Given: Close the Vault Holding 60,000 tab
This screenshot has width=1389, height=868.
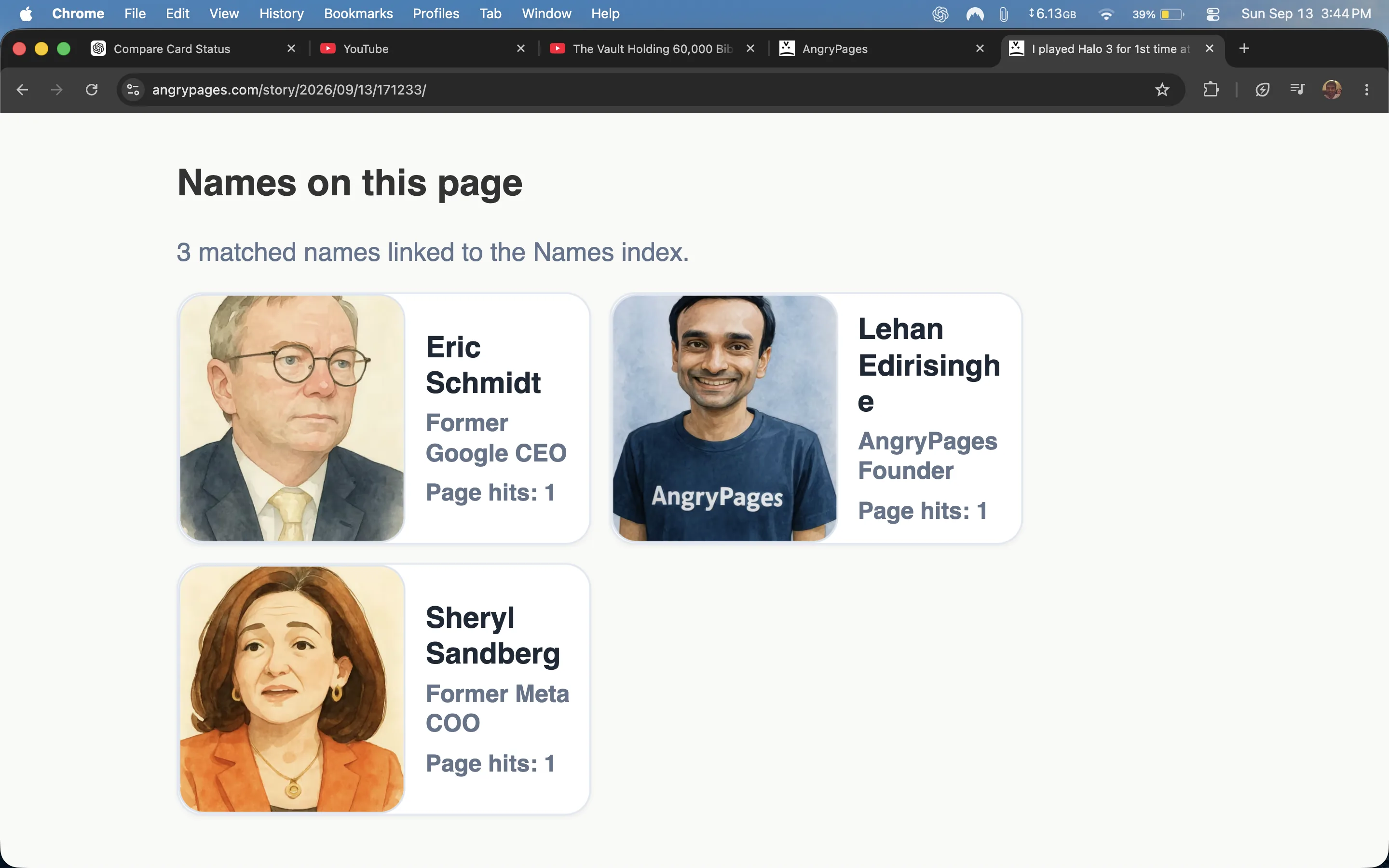Looking at the screenshot, I should click(x=750, y=49).
